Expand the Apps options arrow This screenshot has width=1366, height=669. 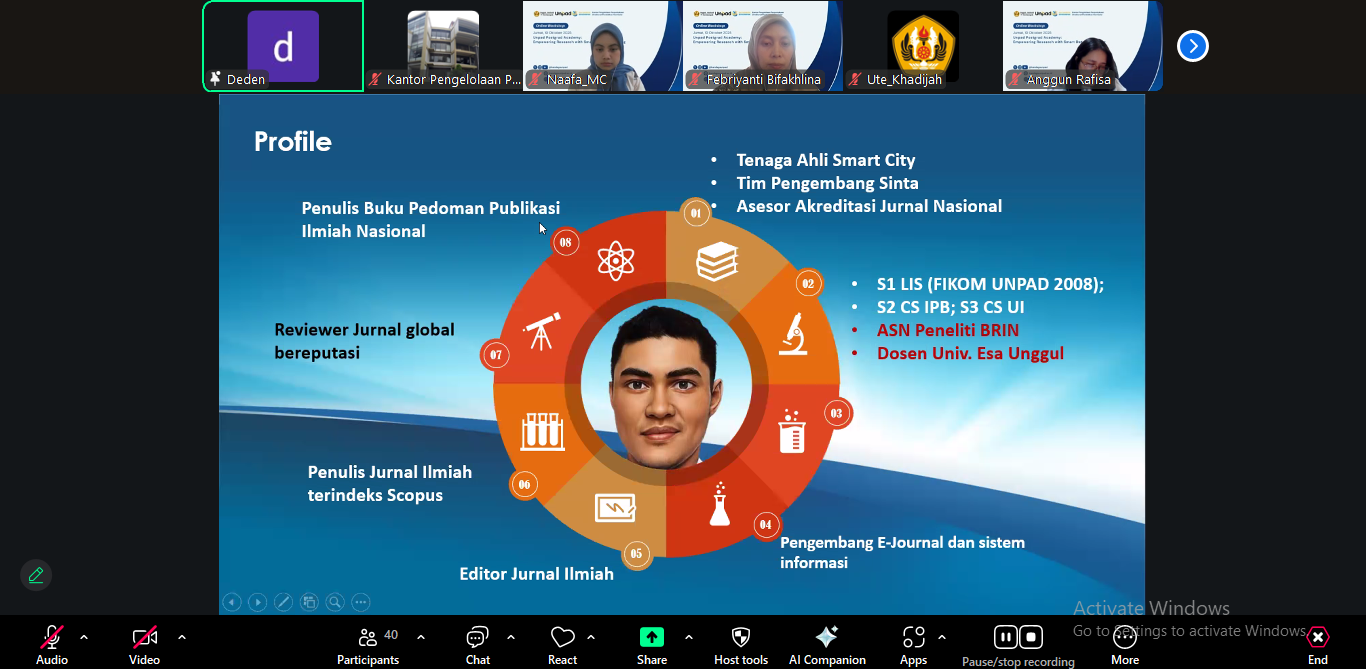941,637
